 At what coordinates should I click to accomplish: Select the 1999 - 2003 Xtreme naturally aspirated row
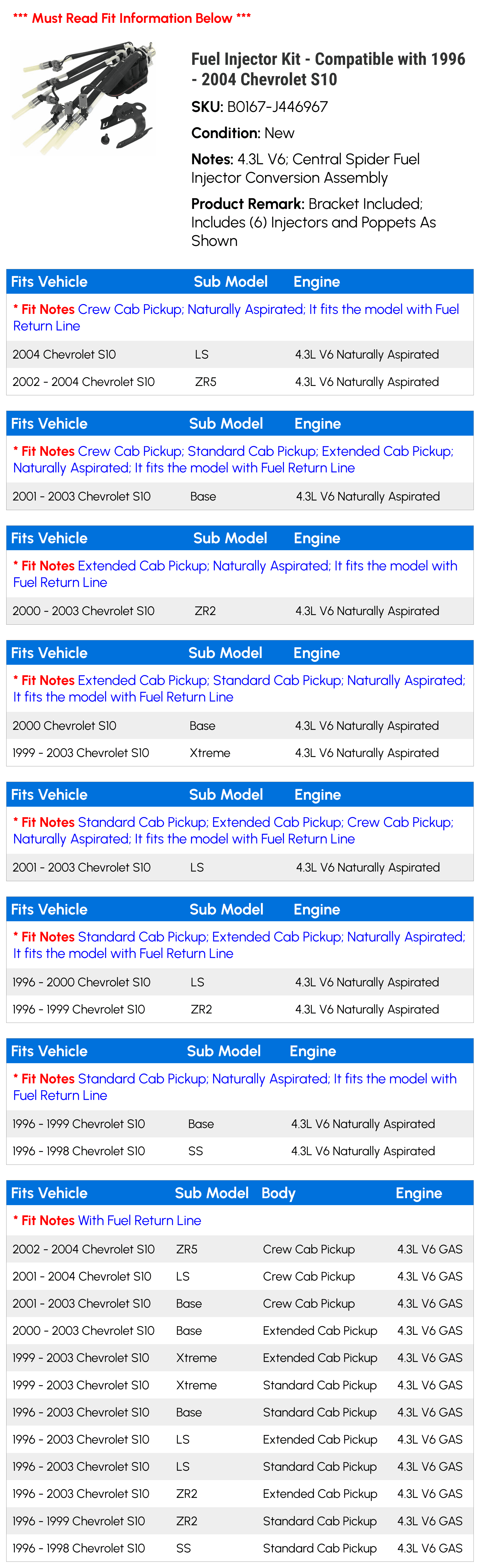tap(240, 753)
